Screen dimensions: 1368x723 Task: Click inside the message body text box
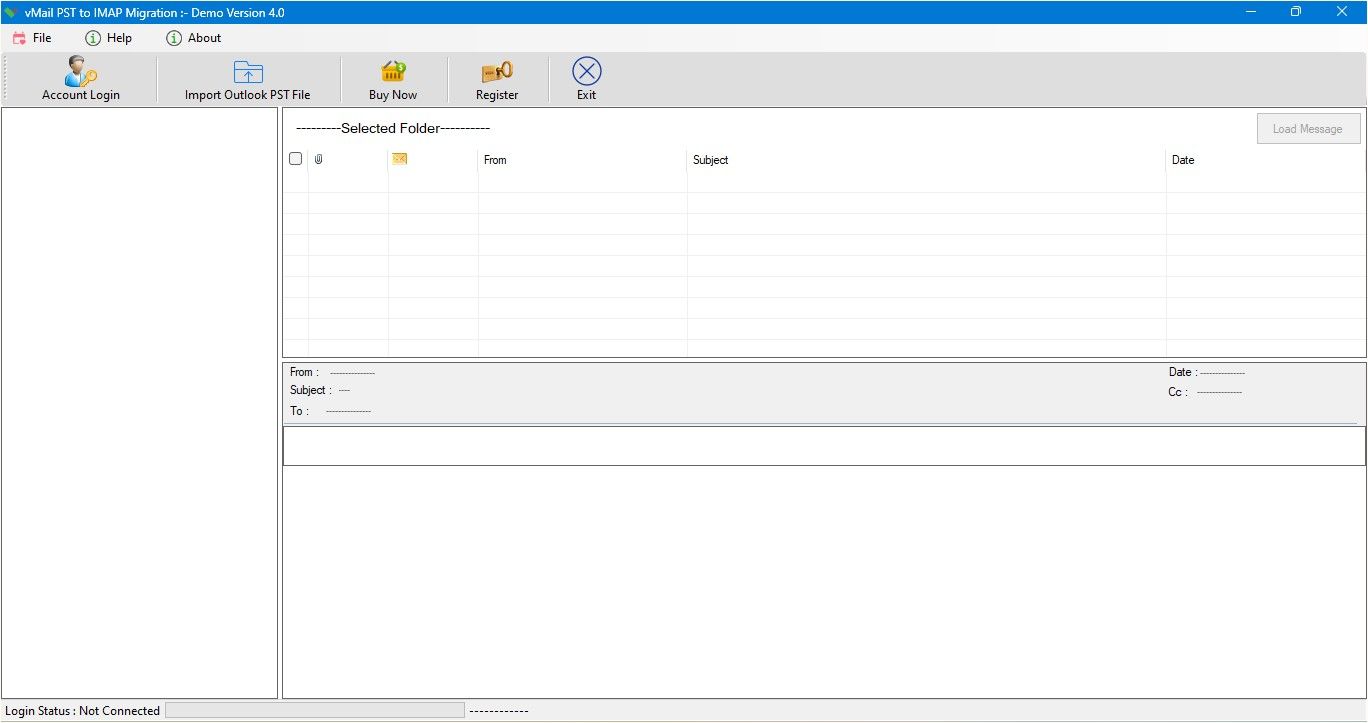pos(824,446)
